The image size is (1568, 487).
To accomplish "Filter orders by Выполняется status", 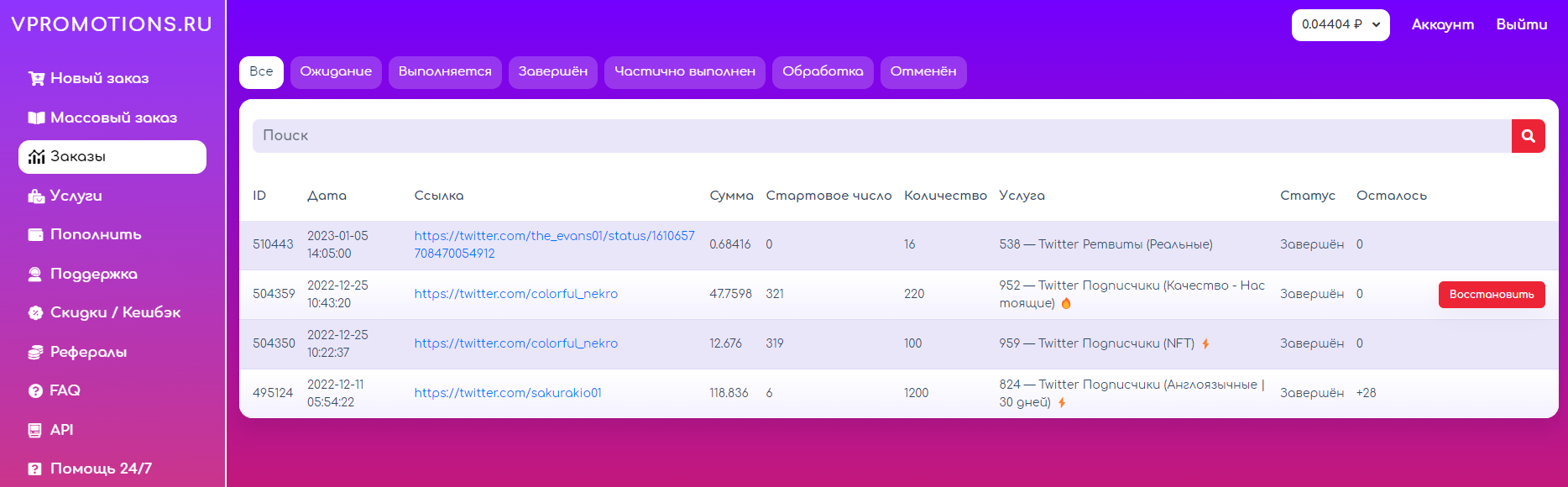I will [445, 71].
